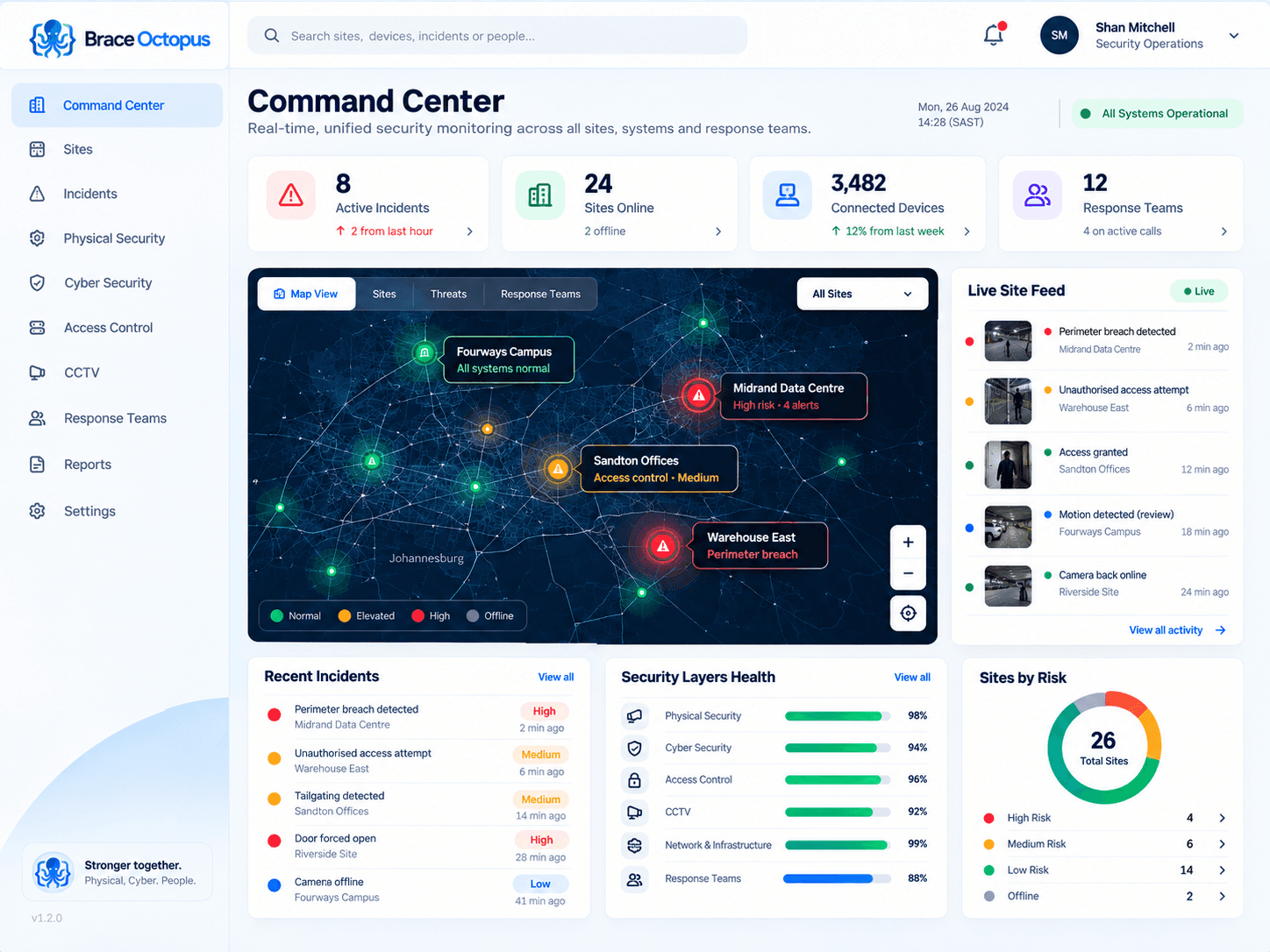Open Cyber Security in the sidebar
The height and width of the screenshot is (952, 1270).
[x=117, y=282]
